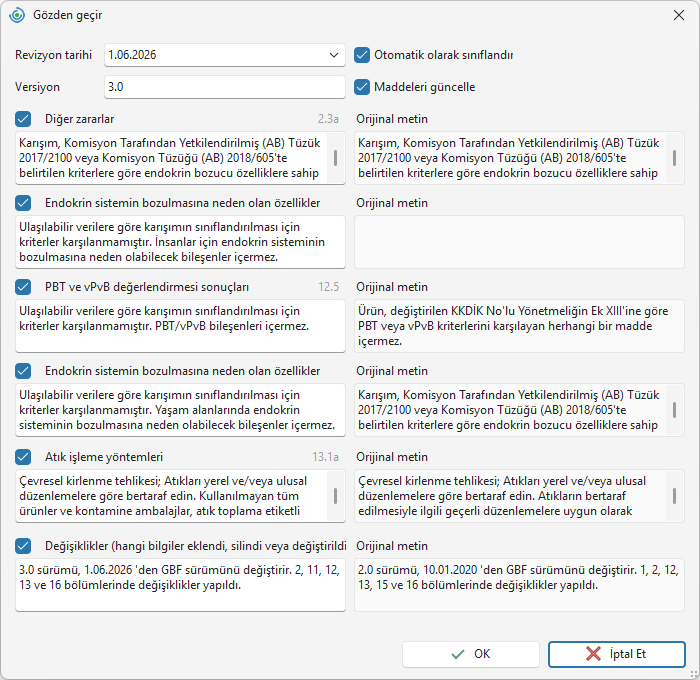Click the Versiyon label
The image size is (700, 680).
(x=38, y=87)
